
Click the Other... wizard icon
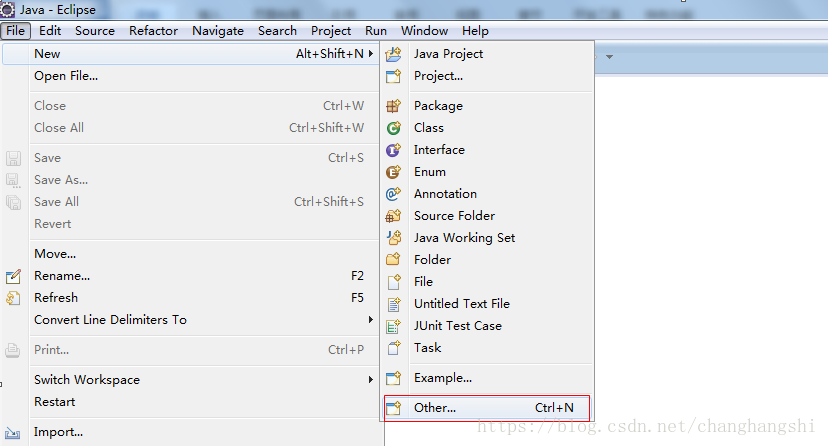coord(393,408)
